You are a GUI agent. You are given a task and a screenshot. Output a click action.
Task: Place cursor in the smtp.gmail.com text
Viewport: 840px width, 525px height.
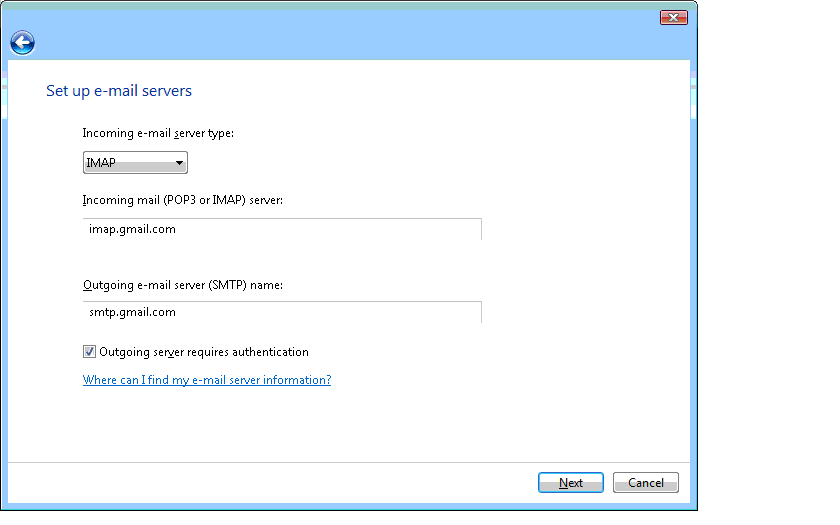click(x=132, y=312)
